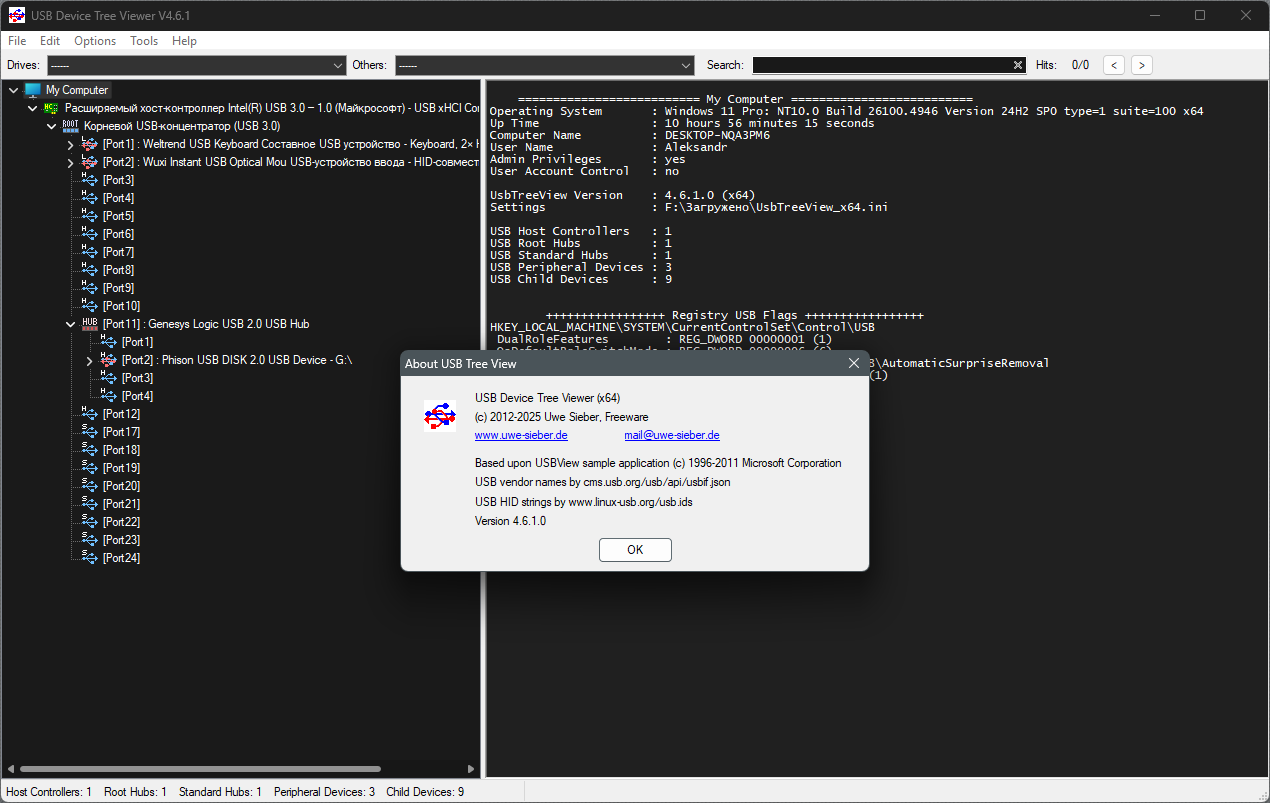Open the Others dropdown list
Viewport: 1270px width, 803px height.
pyautogui.click(x=545, y=65)
